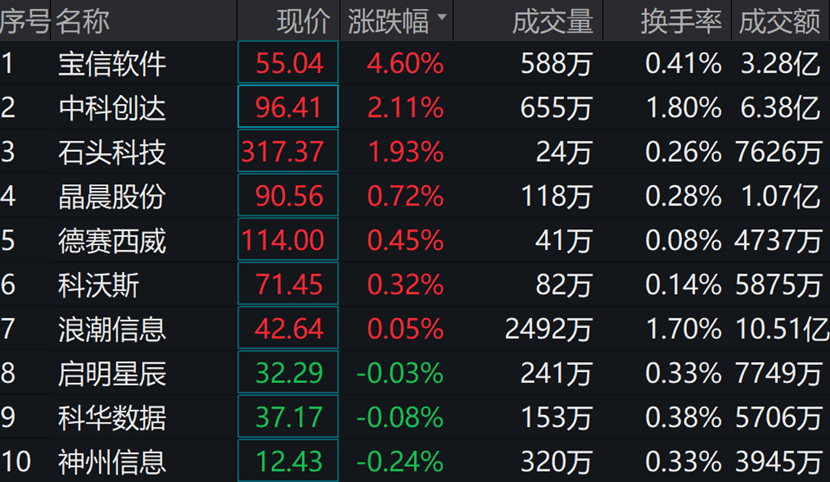Click the turnover rate 0.26%
Viewport: 830px width, 482px height.
pyautogui.click(x=683, y=152)
